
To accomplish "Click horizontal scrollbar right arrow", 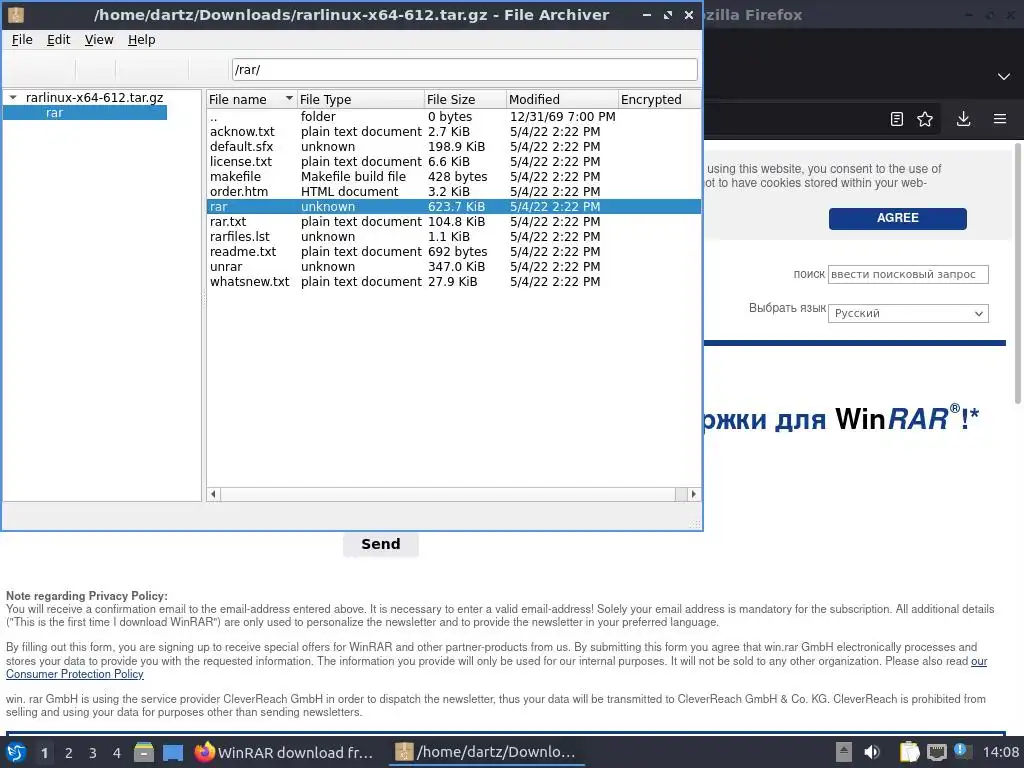I will click(x=694, y=494).
